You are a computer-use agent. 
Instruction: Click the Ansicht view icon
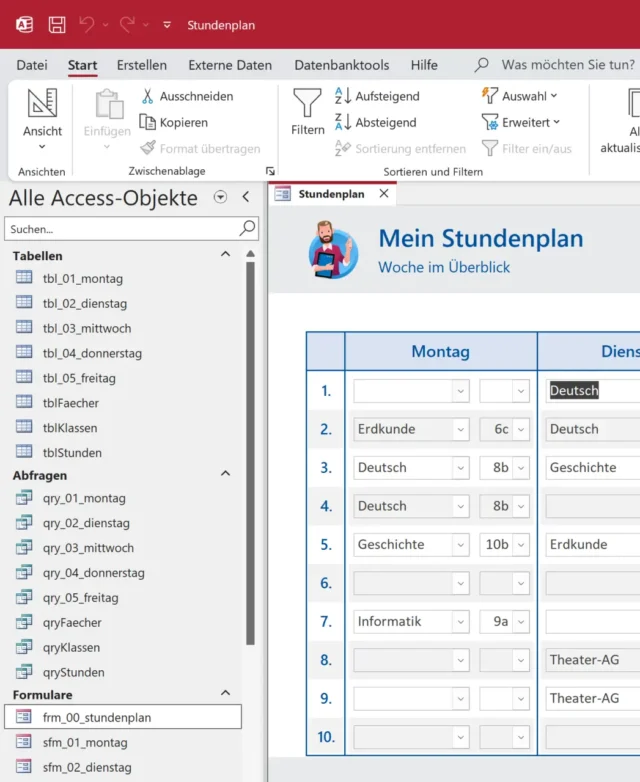point(42,103)
